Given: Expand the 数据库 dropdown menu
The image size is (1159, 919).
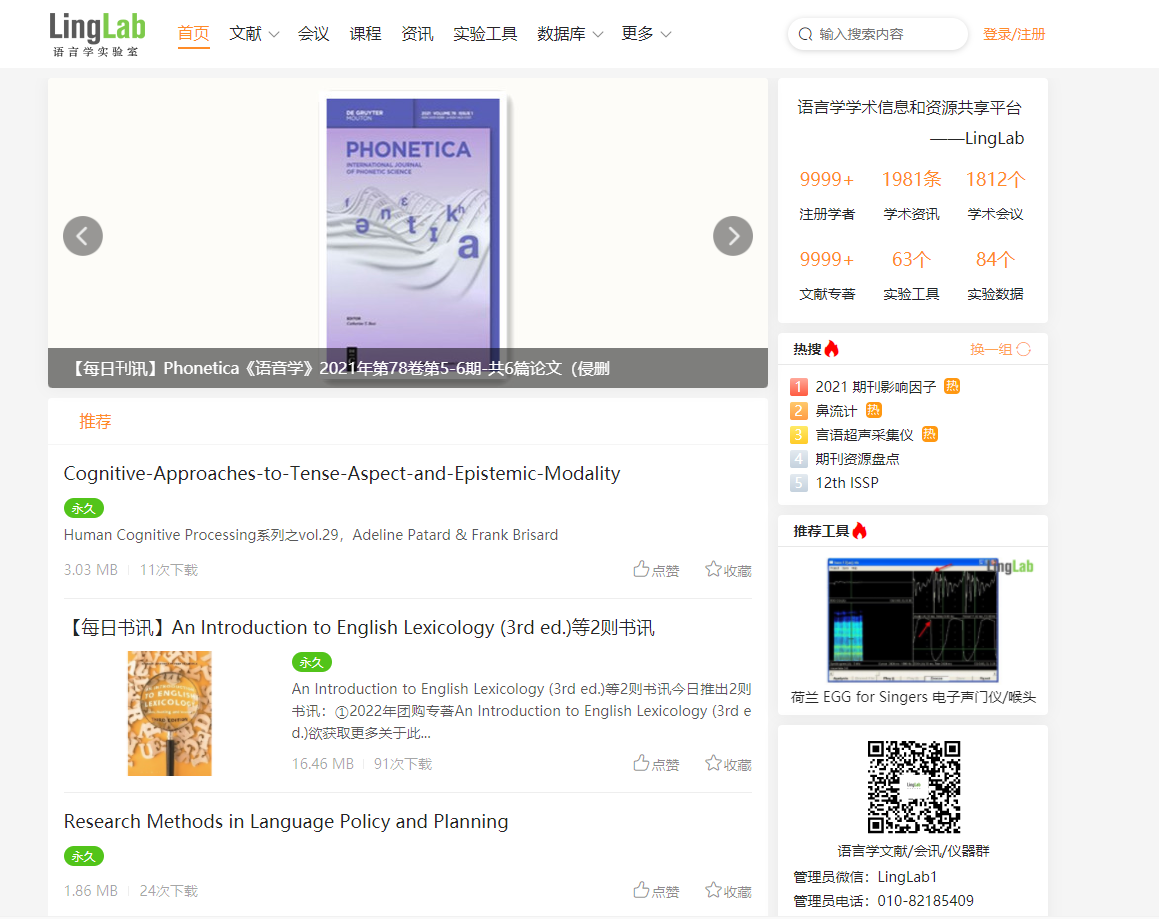Looking at the screenshot, I should 570,34.
